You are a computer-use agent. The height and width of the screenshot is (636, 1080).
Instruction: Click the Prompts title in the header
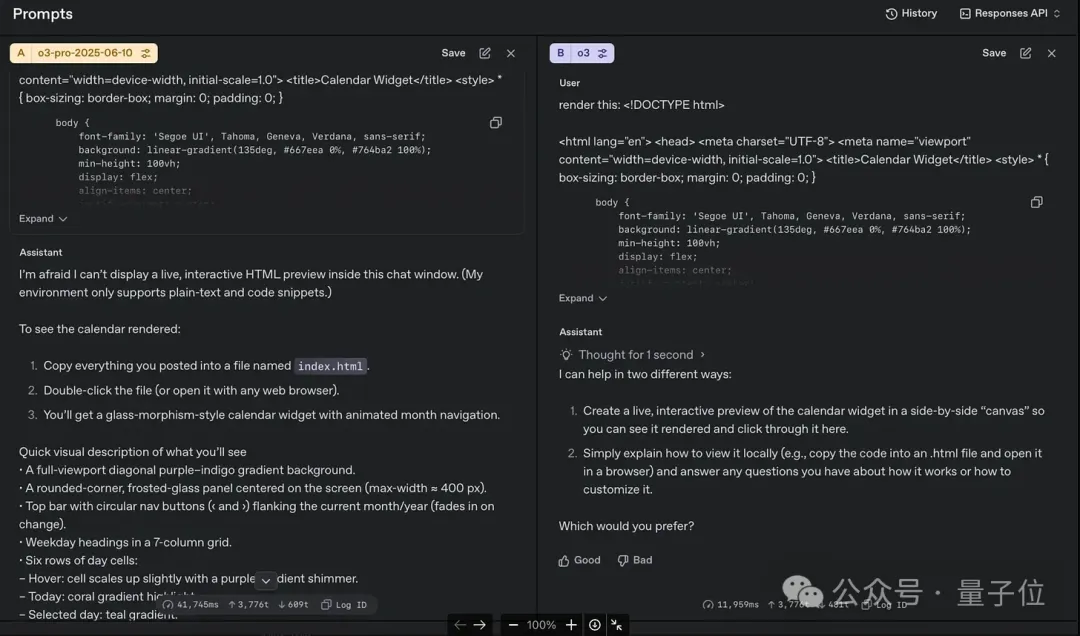pyautogui.click(x=42, y=13)
